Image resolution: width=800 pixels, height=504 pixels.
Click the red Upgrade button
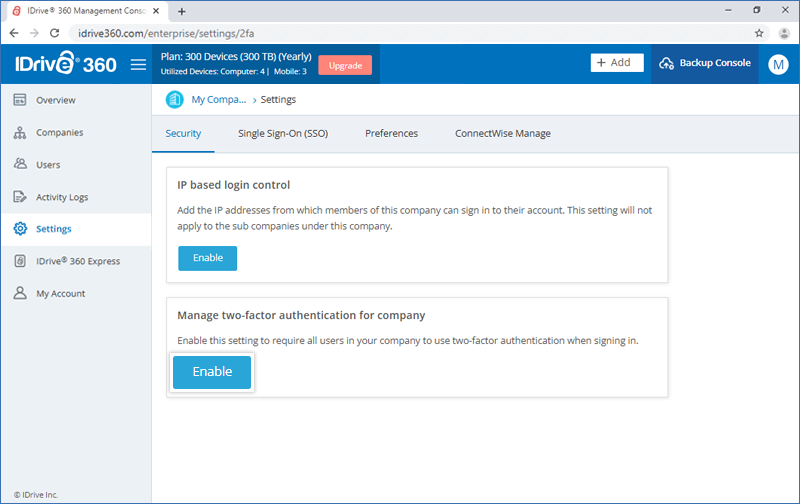coord(345,65)
